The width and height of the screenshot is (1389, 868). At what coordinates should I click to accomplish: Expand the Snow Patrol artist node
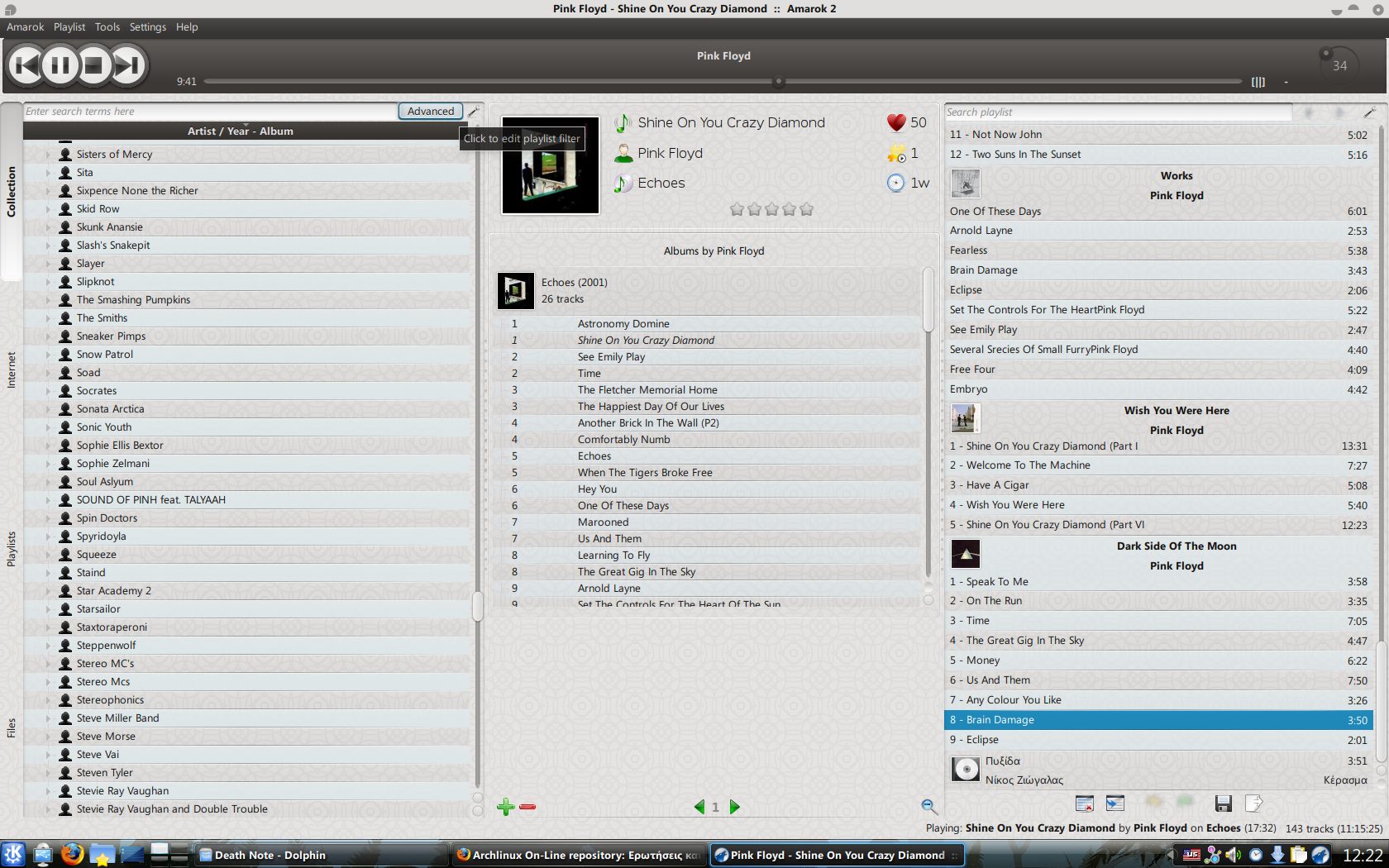[47, 355]
